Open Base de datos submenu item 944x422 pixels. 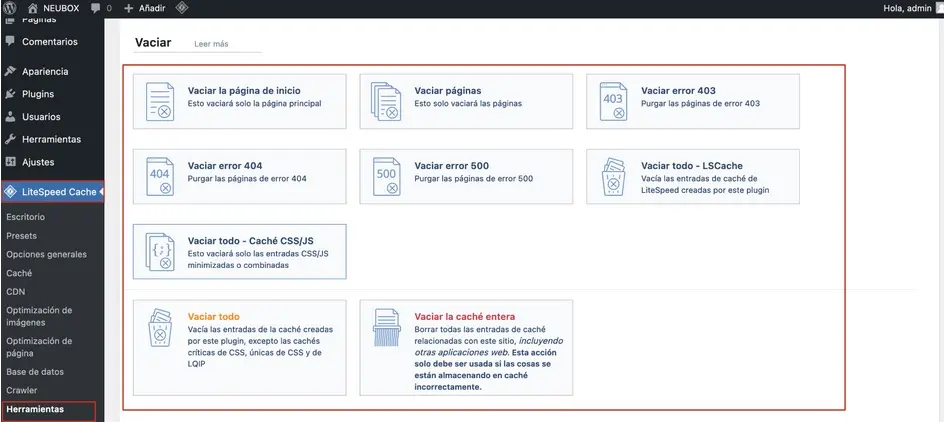click(x=35, y=371)
